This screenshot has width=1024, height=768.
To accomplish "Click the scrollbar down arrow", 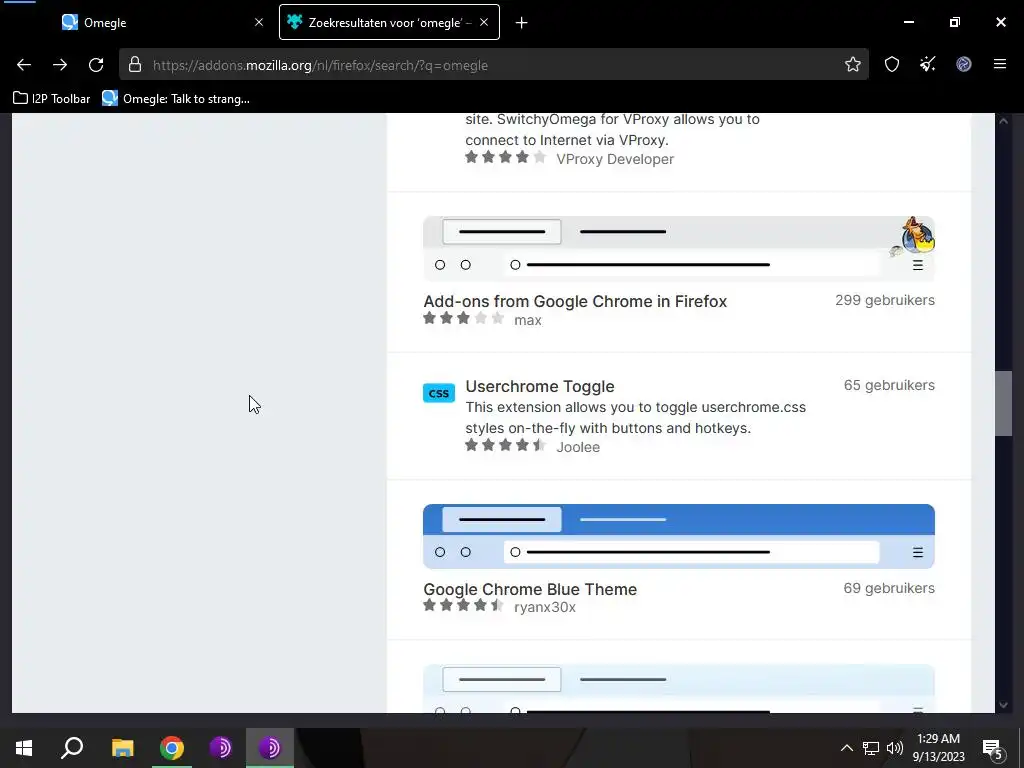I will click(x=1003, y=705).
